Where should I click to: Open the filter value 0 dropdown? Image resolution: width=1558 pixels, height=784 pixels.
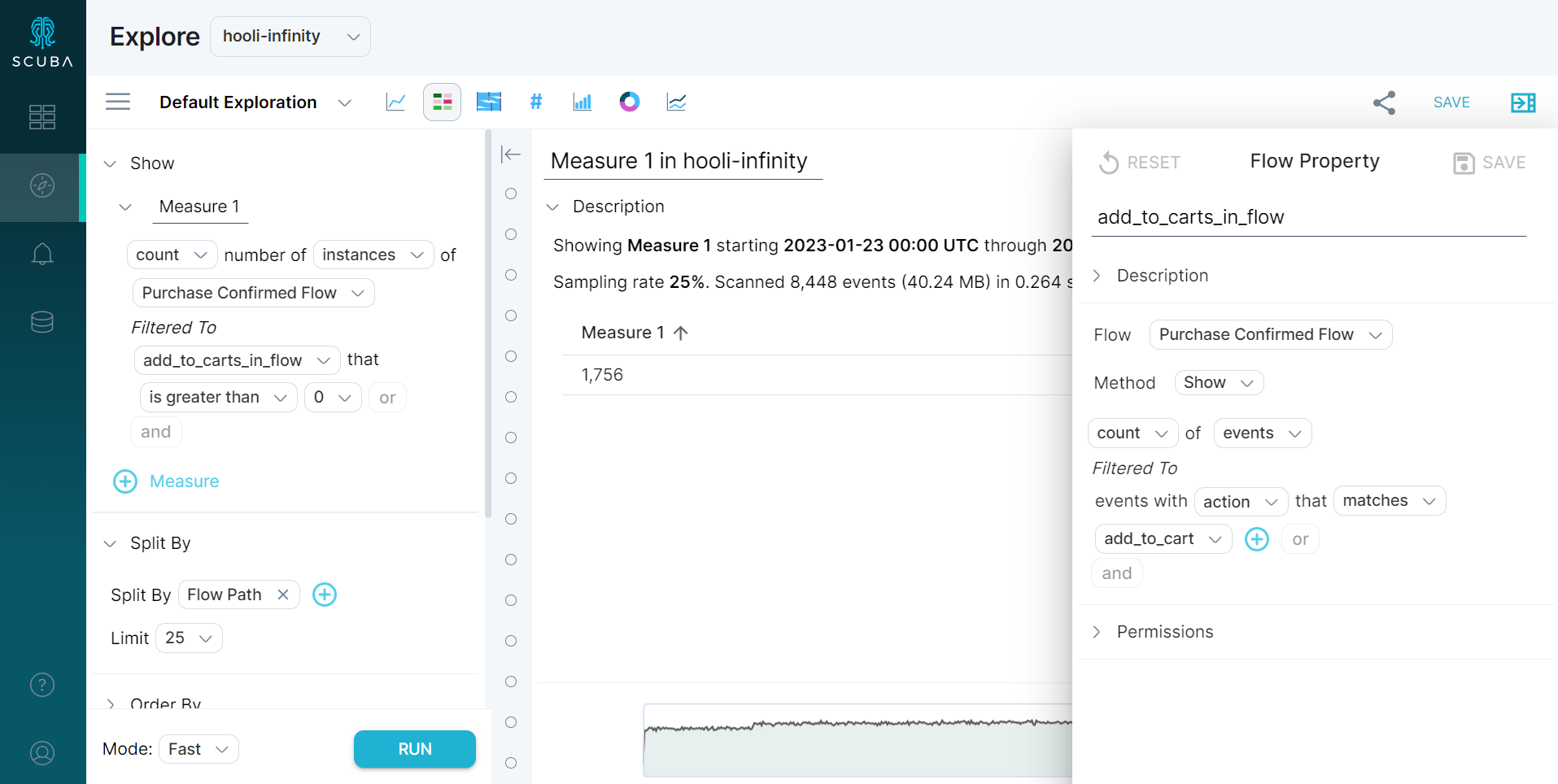point(333,397)
